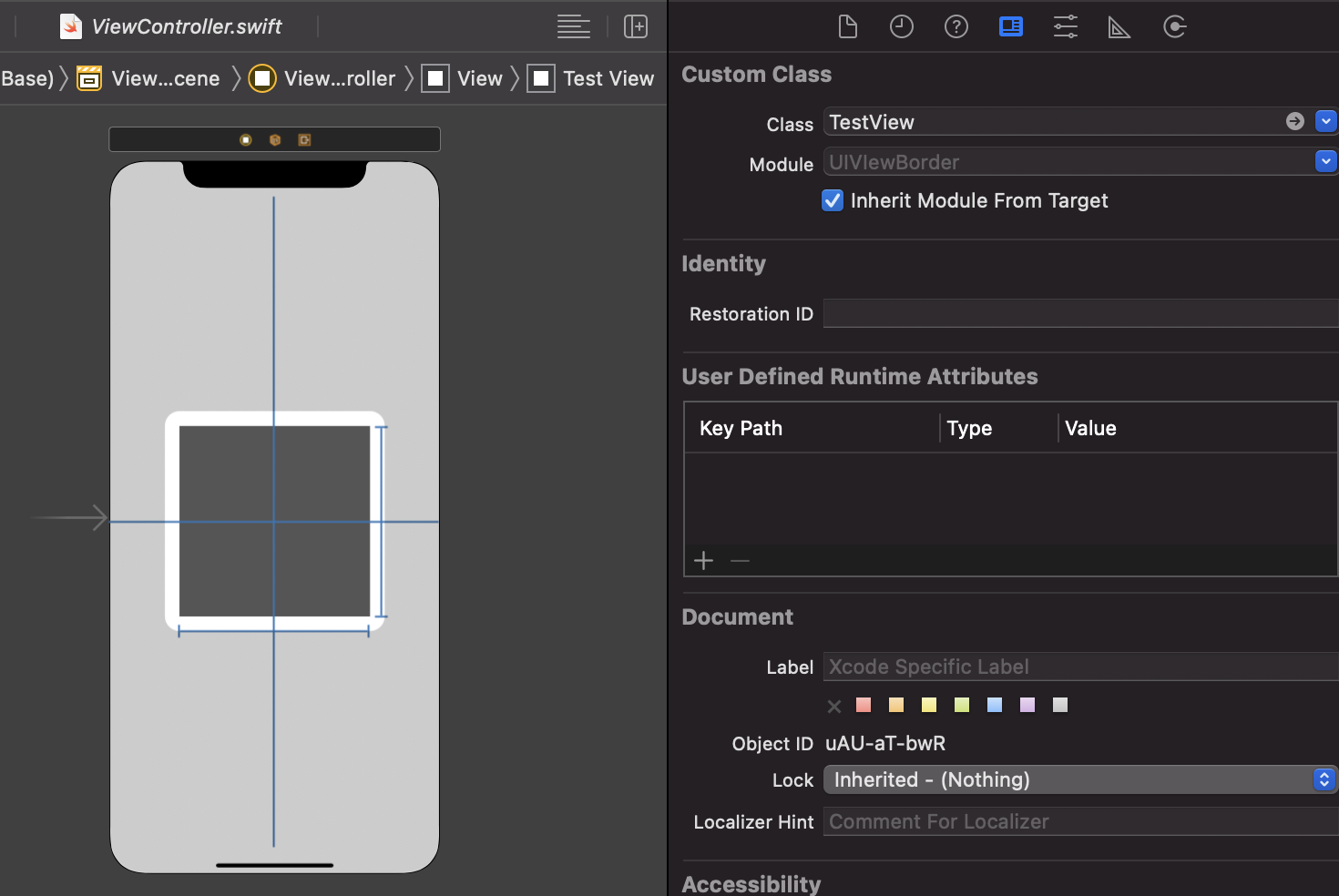Open the Lock popup menu
The image size is (1339, 896).
(1080, 779)
